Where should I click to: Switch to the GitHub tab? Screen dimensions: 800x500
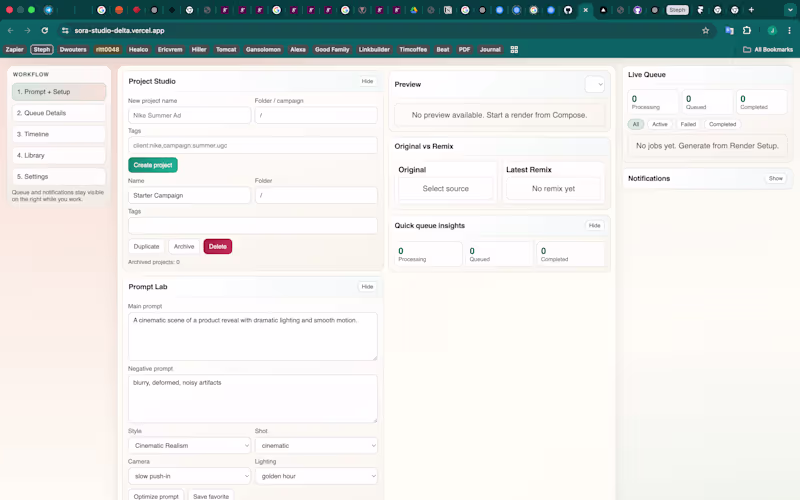(x=568, y=10)
